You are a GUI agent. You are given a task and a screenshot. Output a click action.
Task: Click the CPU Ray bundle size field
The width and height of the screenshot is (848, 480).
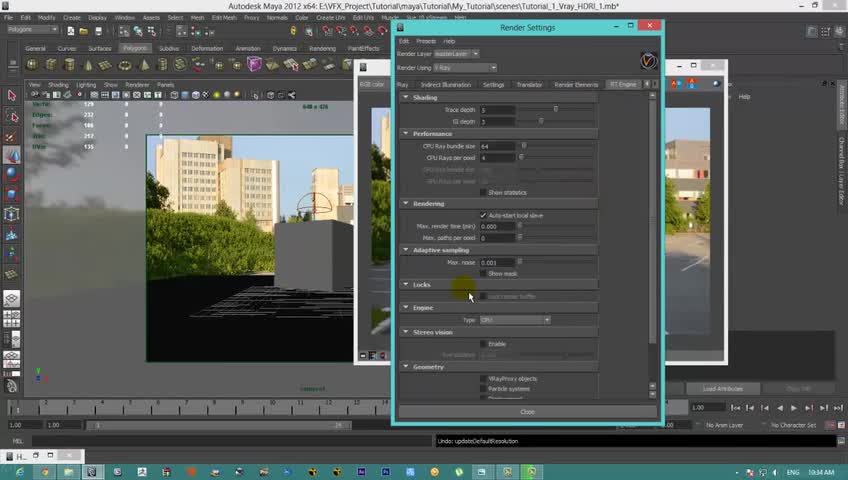(497, 146)
